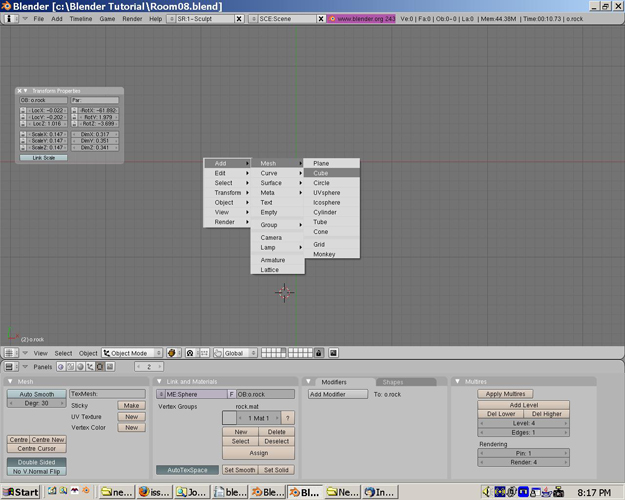Click the ME:Sphere mesh name field
The width and height of the screenshot is (625, 500).
[195, 394]
